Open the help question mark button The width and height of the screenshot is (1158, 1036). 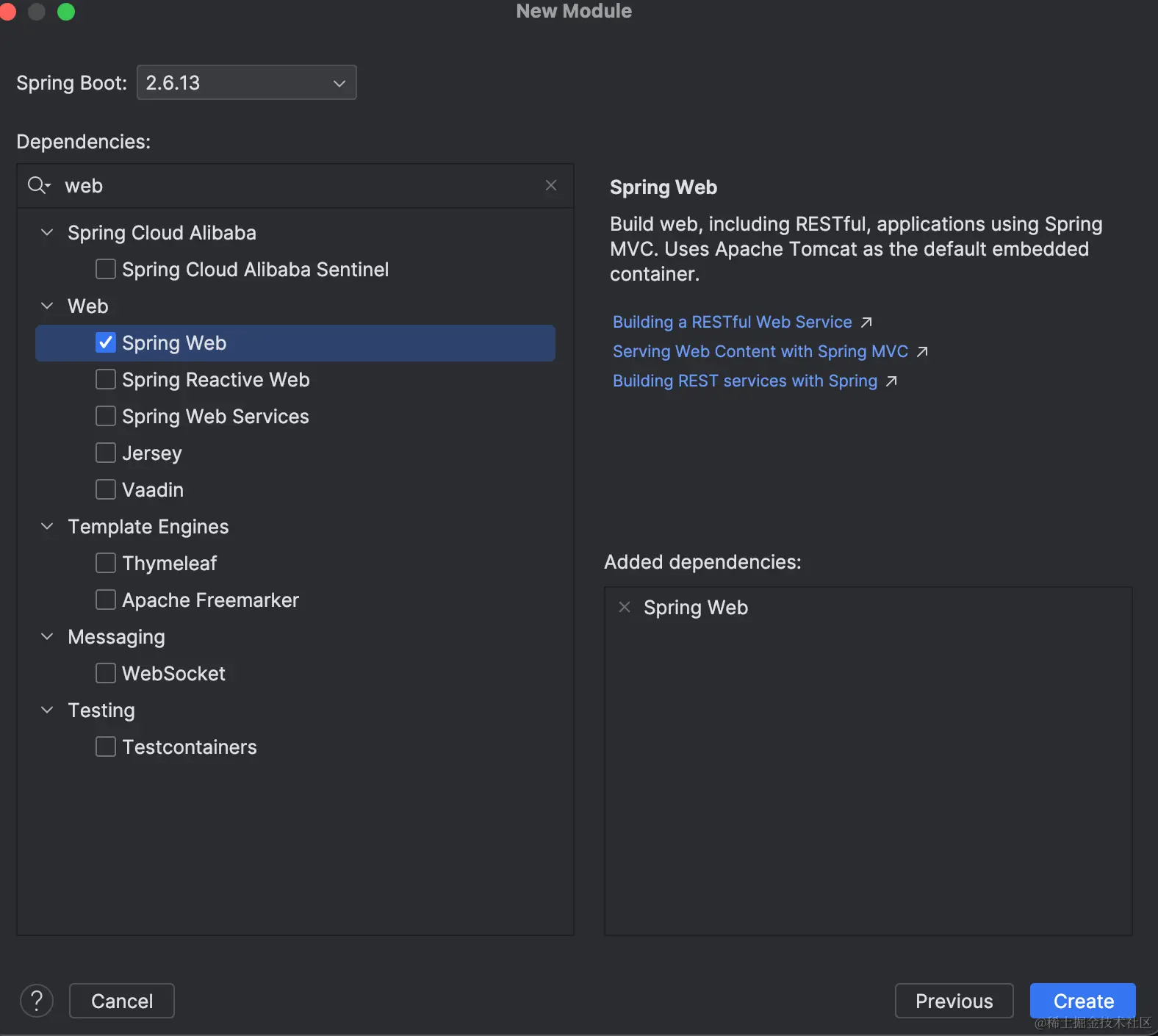pyautogui.click(x=37, y=1001)
